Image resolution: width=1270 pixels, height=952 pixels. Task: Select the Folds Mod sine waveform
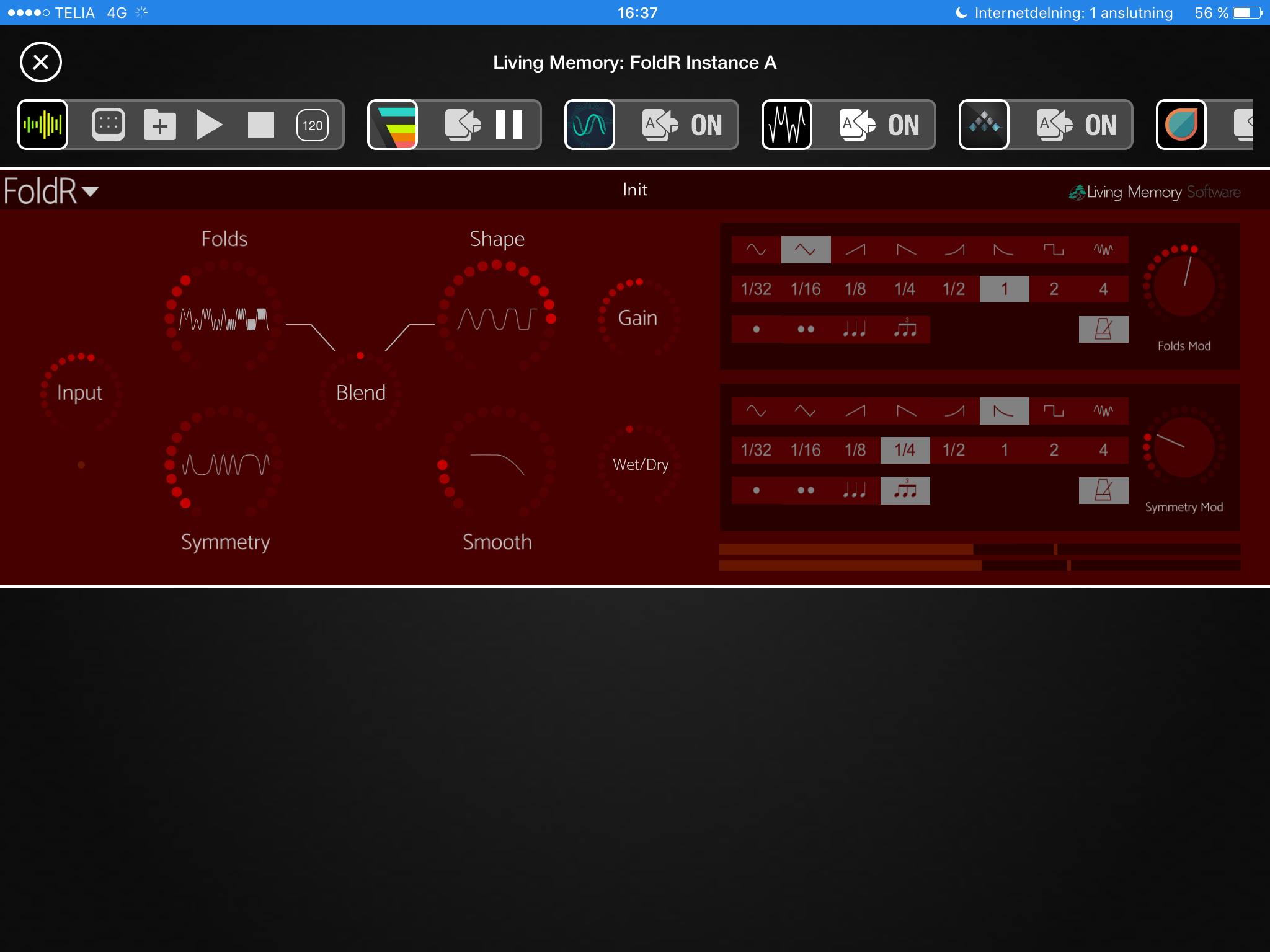tap(757, 250)
